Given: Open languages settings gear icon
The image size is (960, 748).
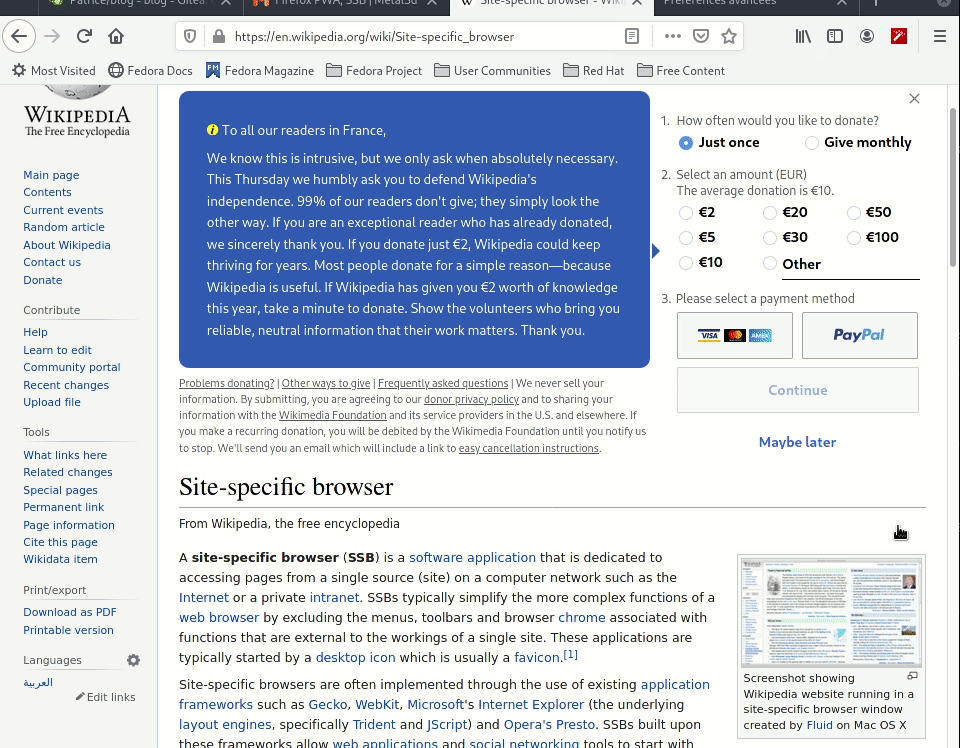Looking at the screenshot, I should [x=133, y=660].
